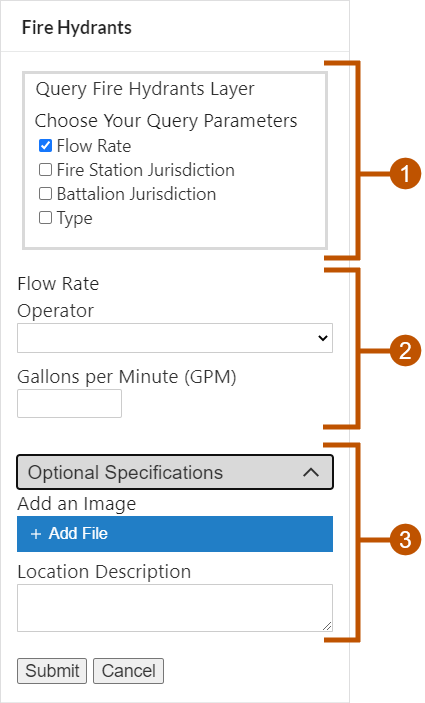
Task: Cancel the query form
Action: 128,671
